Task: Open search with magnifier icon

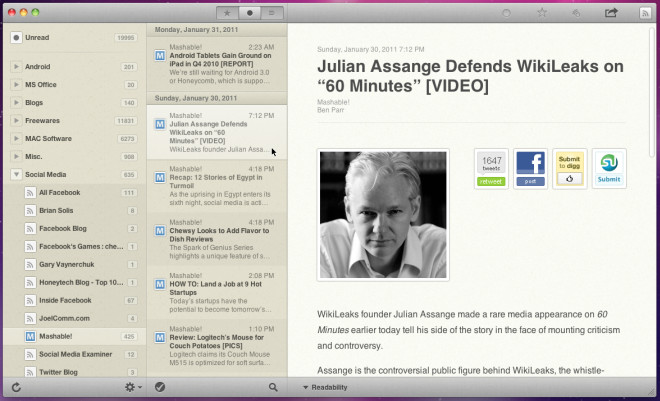Action: click(x=273, y=387)
